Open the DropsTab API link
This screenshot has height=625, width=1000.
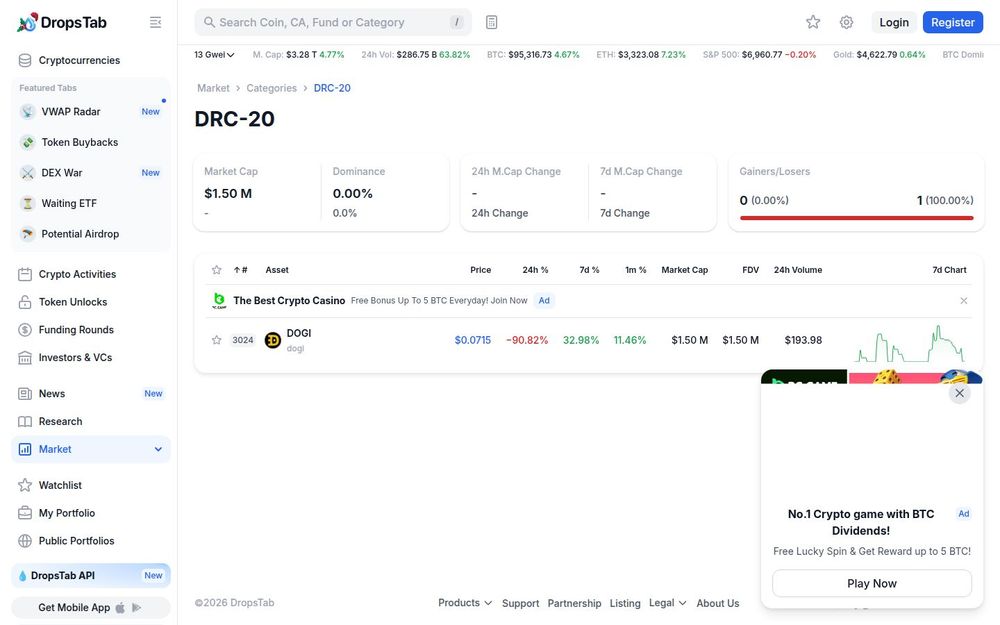pyautogui.click(x=91, y=575)
